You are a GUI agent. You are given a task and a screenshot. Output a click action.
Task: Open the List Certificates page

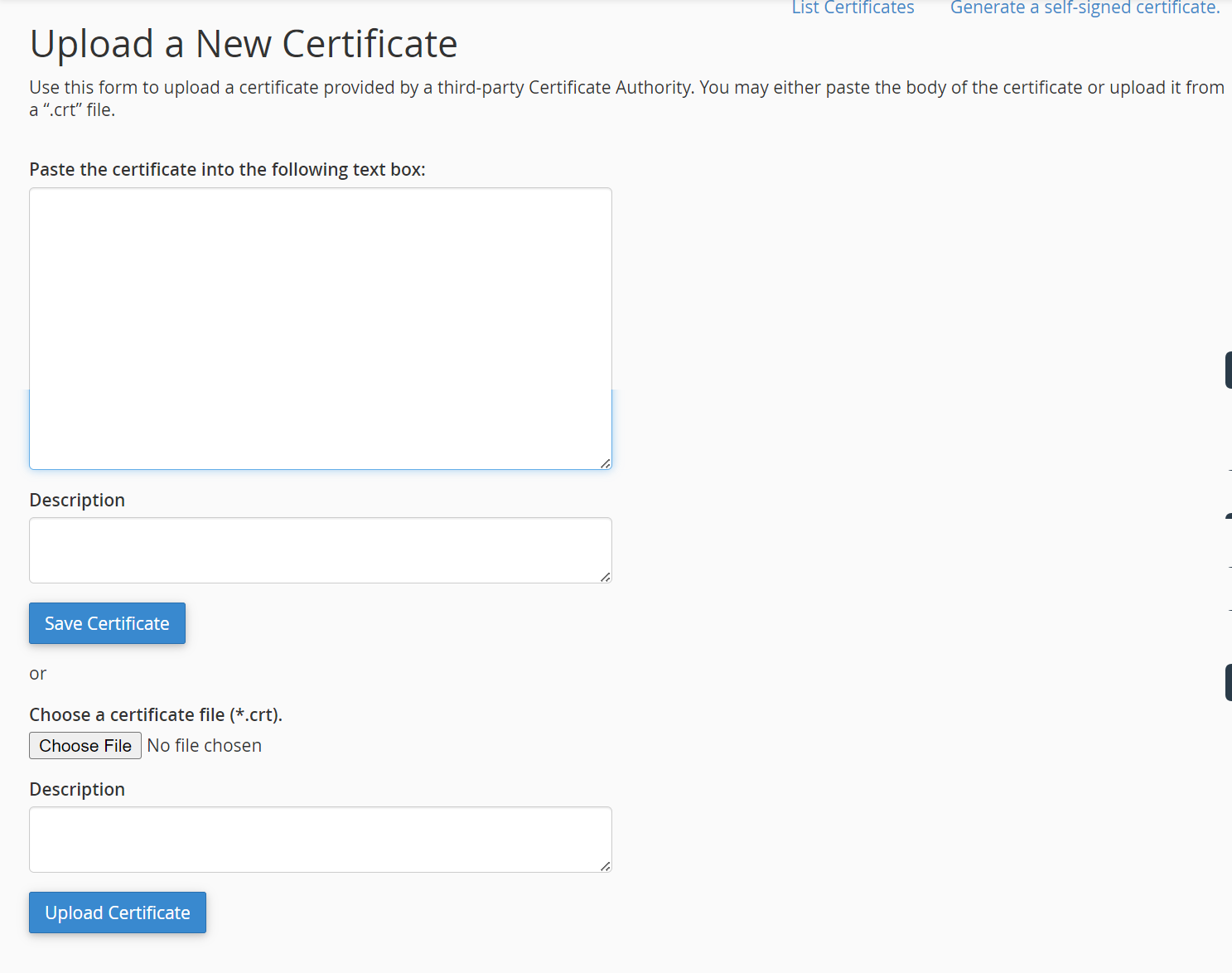click(x=852, y=7)
